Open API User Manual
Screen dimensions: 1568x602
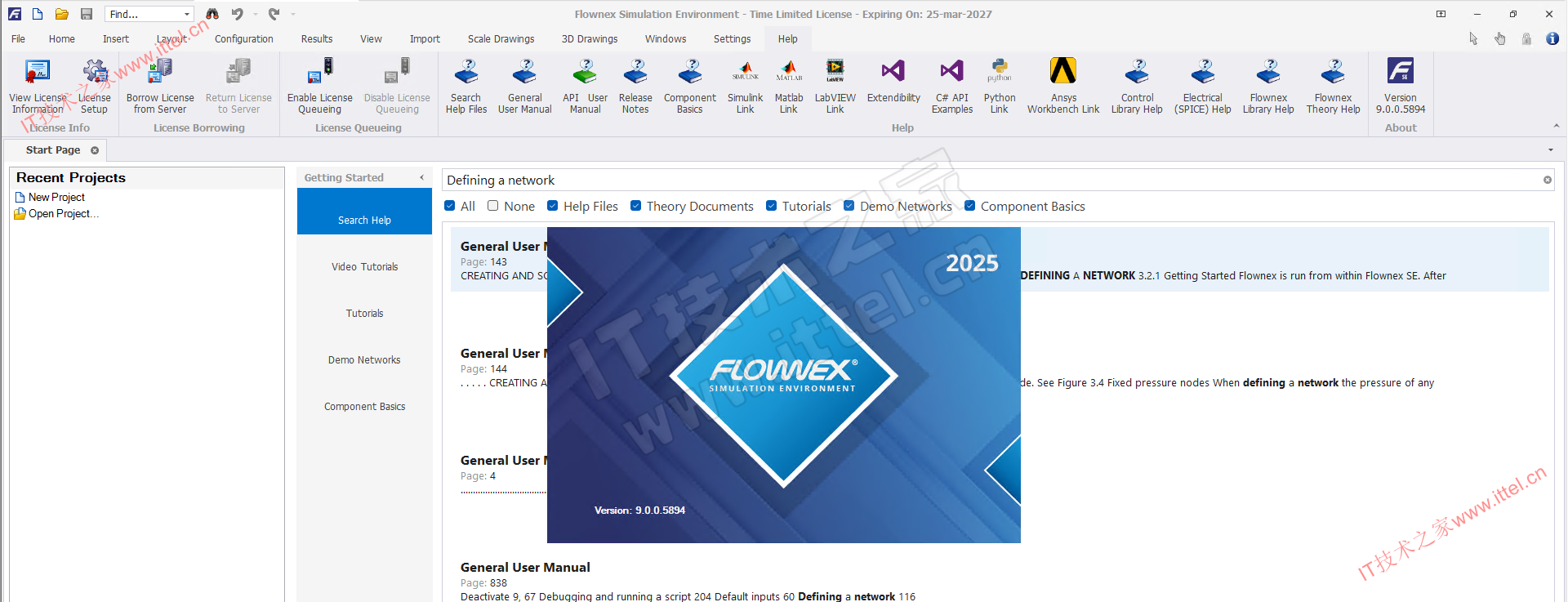tap(585, 86)
